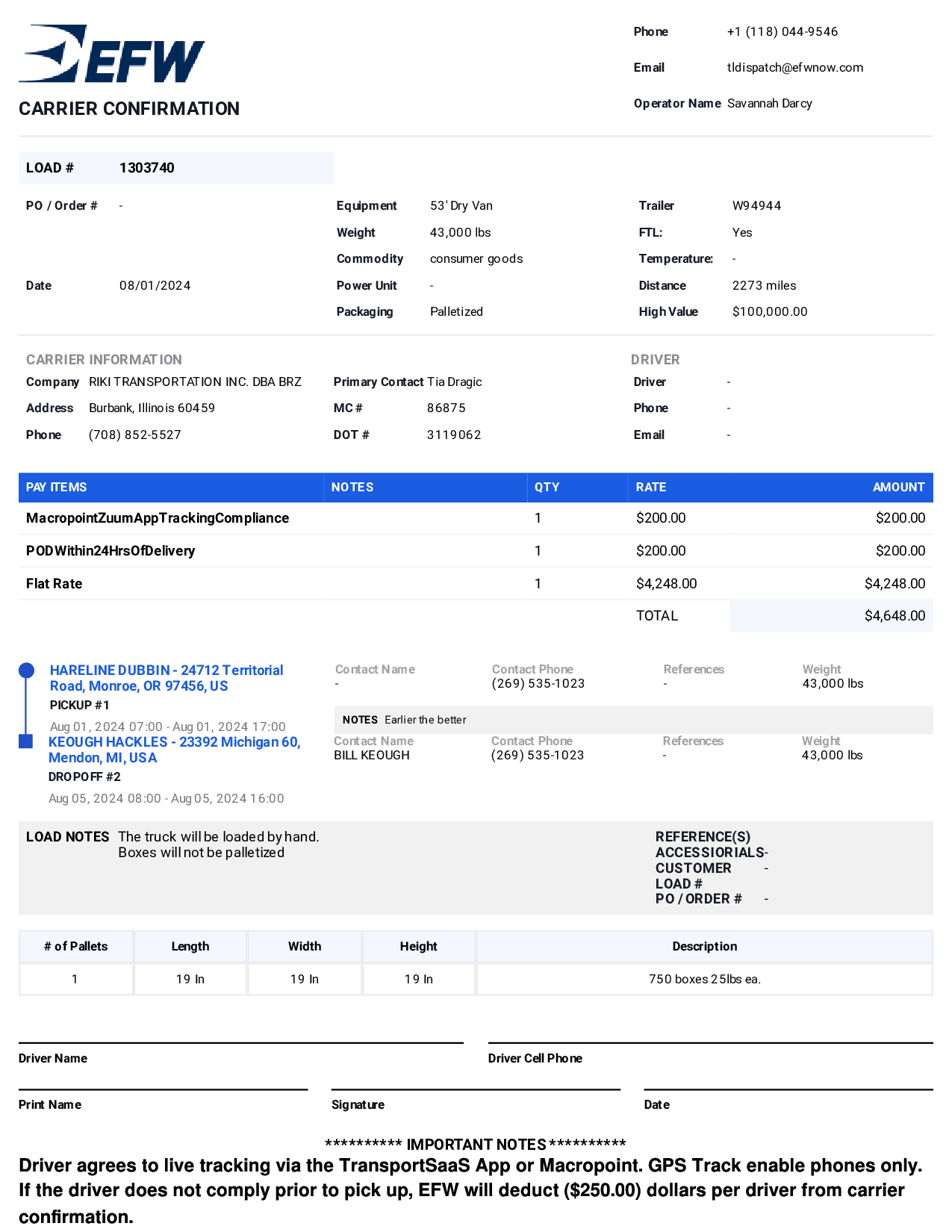Click the dropoff stop square marker
The width and height of the screenshot is (952, 1232).
[x=25, y=741]
